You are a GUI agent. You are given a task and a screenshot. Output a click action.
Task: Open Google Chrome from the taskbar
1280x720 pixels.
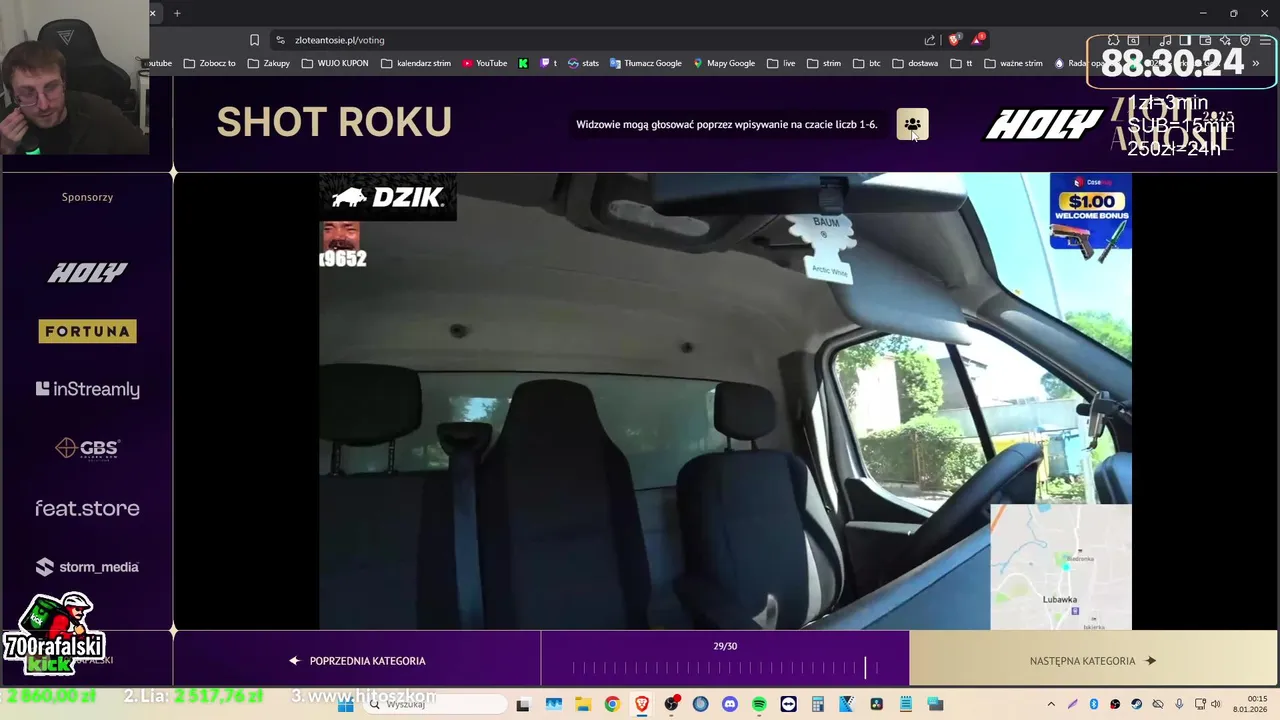coord(612,704)
